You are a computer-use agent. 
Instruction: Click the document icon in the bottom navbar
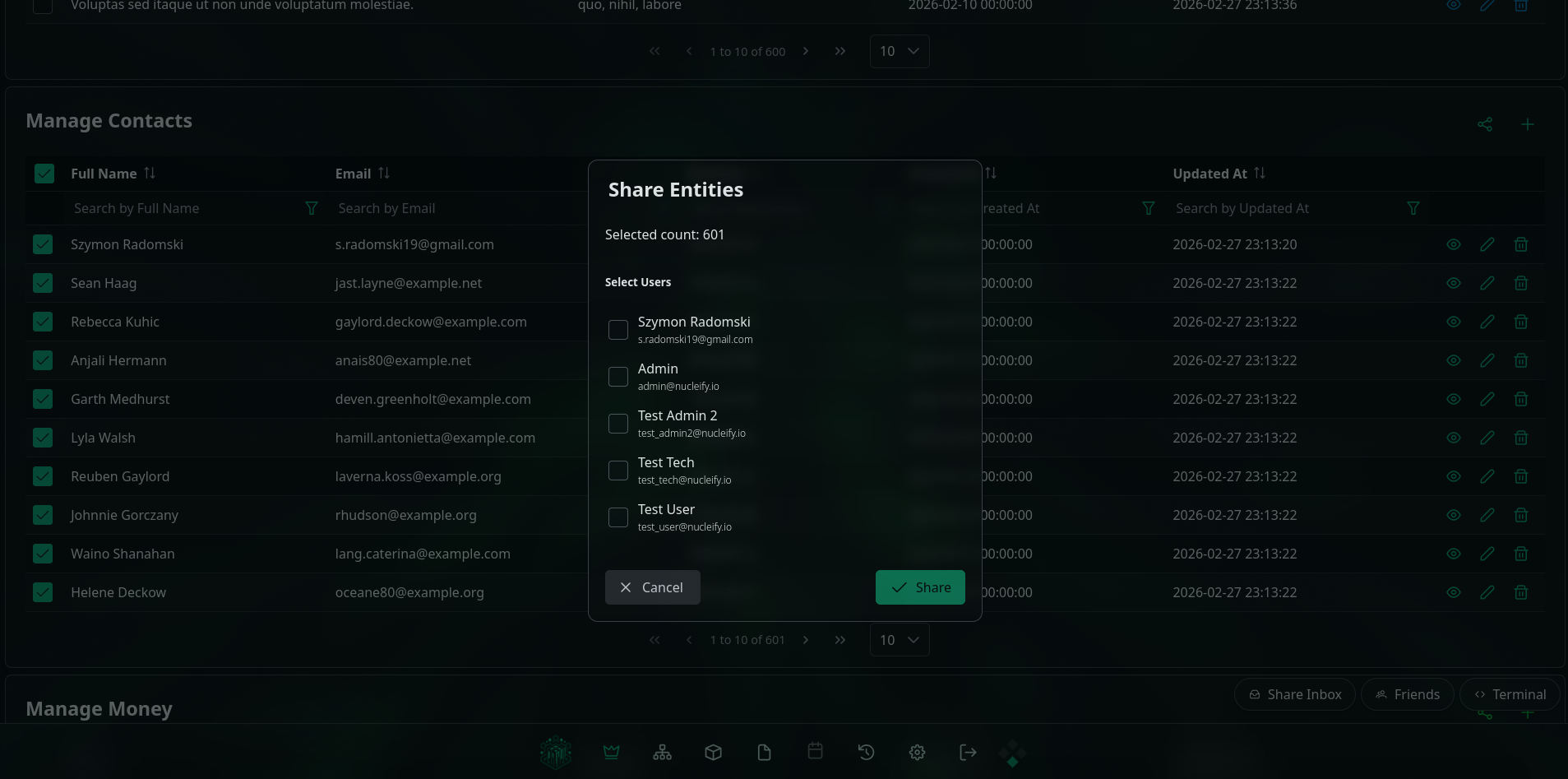[764, 752]
